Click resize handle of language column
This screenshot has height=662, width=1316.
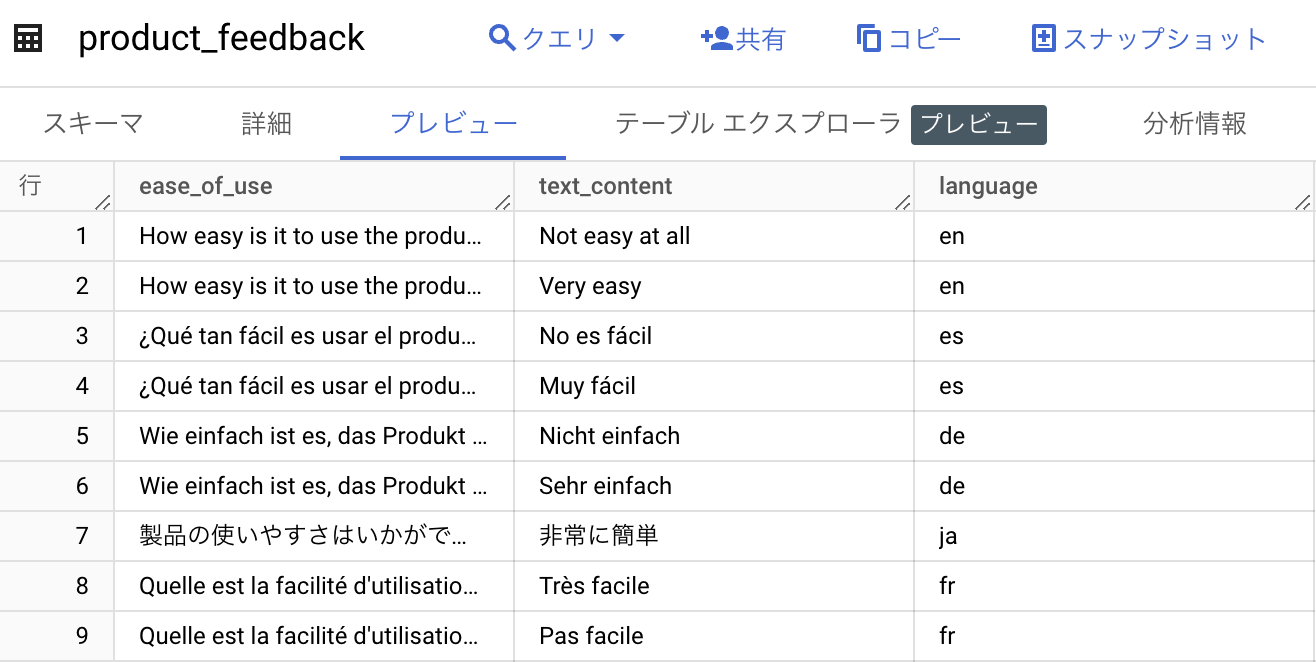click(1303, 202)
